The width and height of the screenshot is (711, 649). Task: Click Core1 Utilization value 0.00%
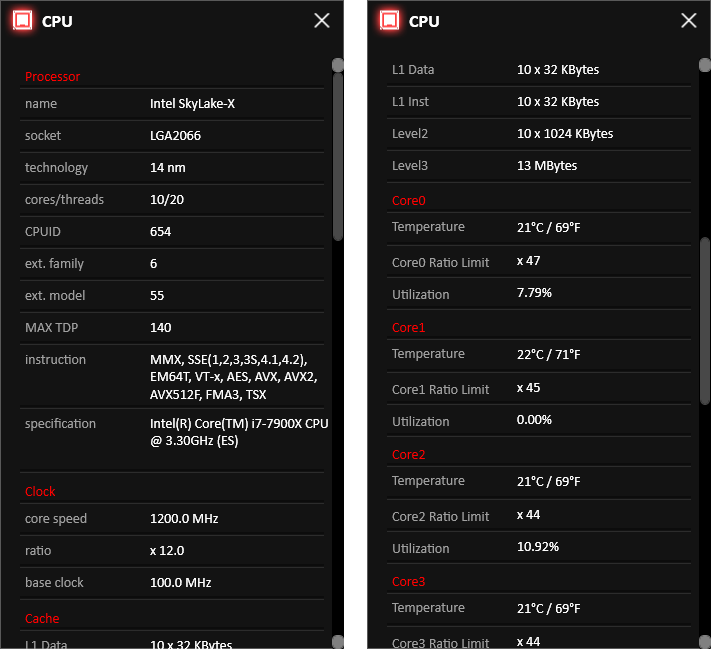[x=534, y=420]
